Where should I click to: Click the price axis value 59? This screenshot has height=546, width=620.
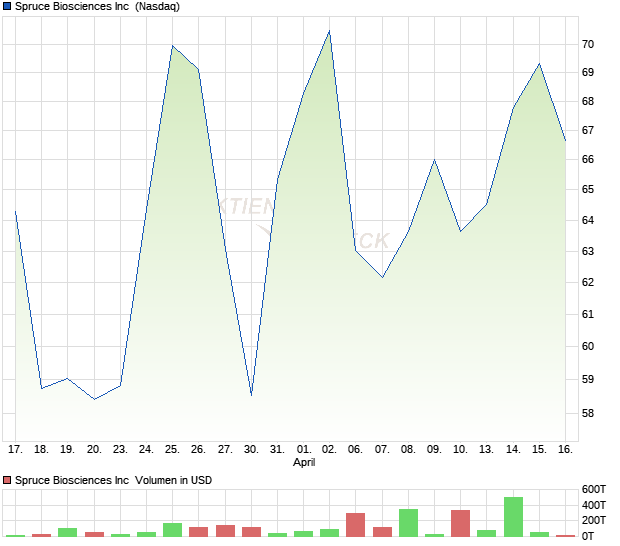[x=588, y=380]
